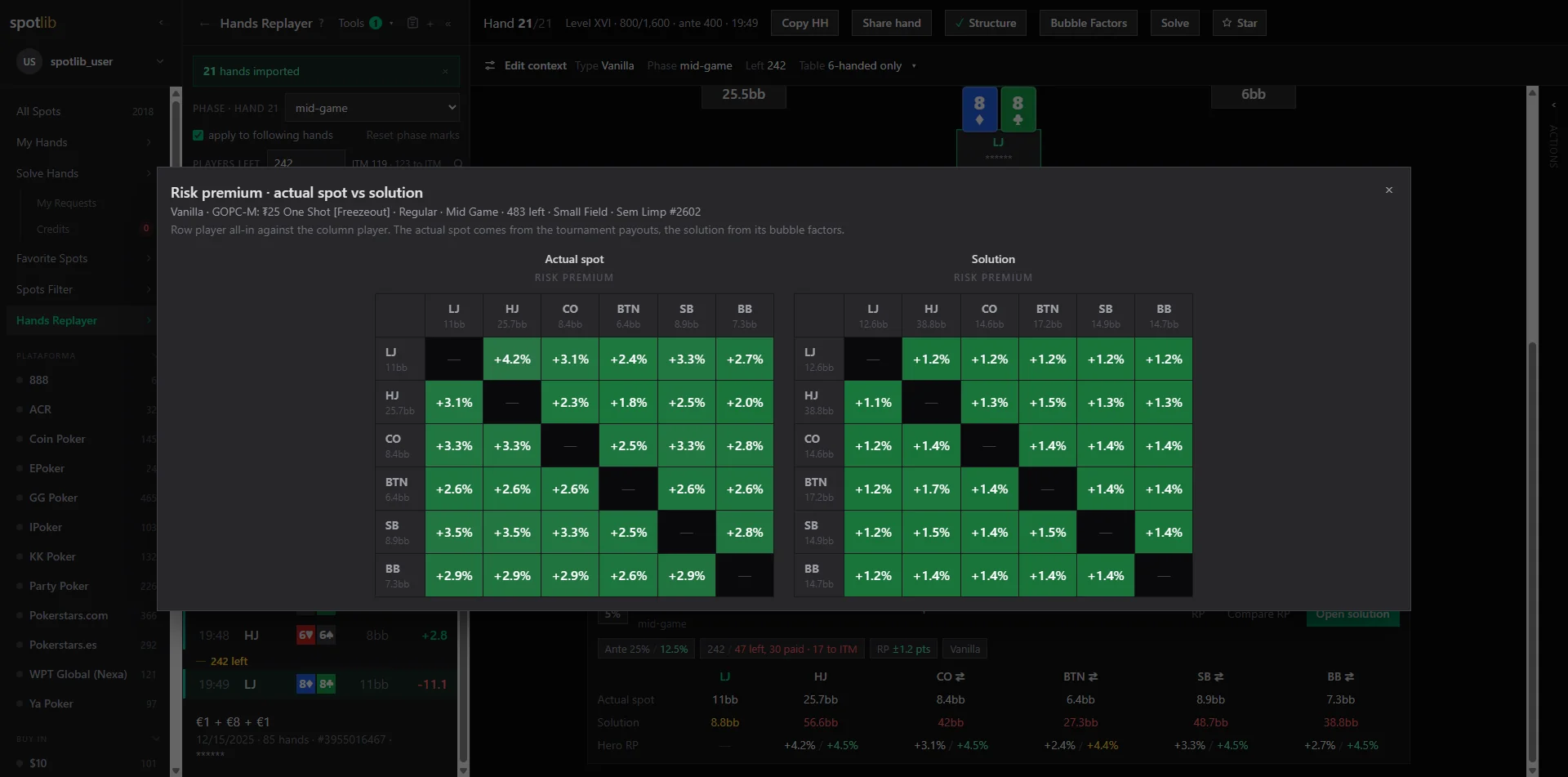The height and width of the screenshot is (777, 1568).
Task: Click the 8 of clubs card in 19:49 hand row
Action: point(326,684)
